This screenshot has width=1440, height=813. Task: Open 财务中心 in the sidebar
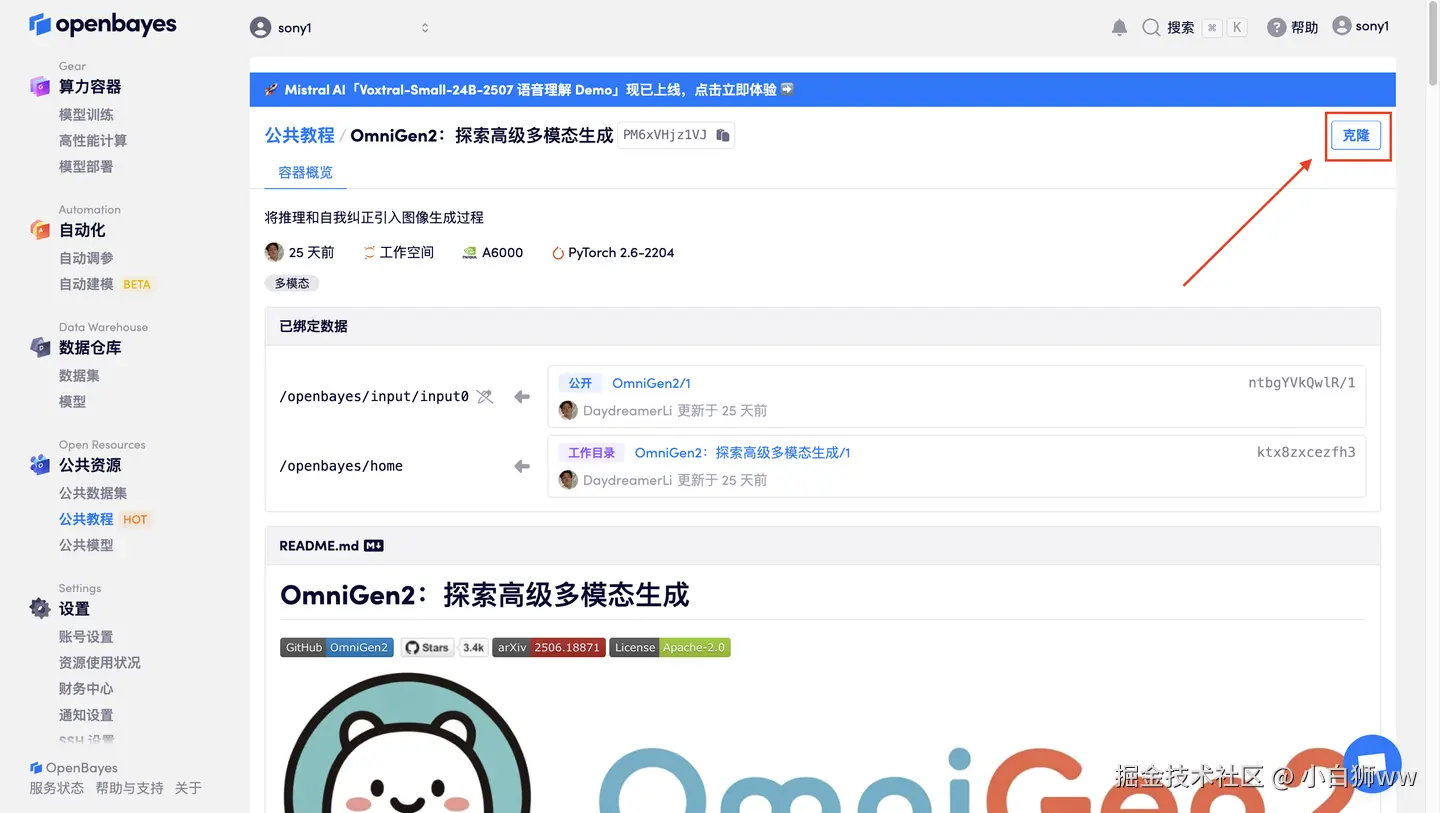pos(86,688)
